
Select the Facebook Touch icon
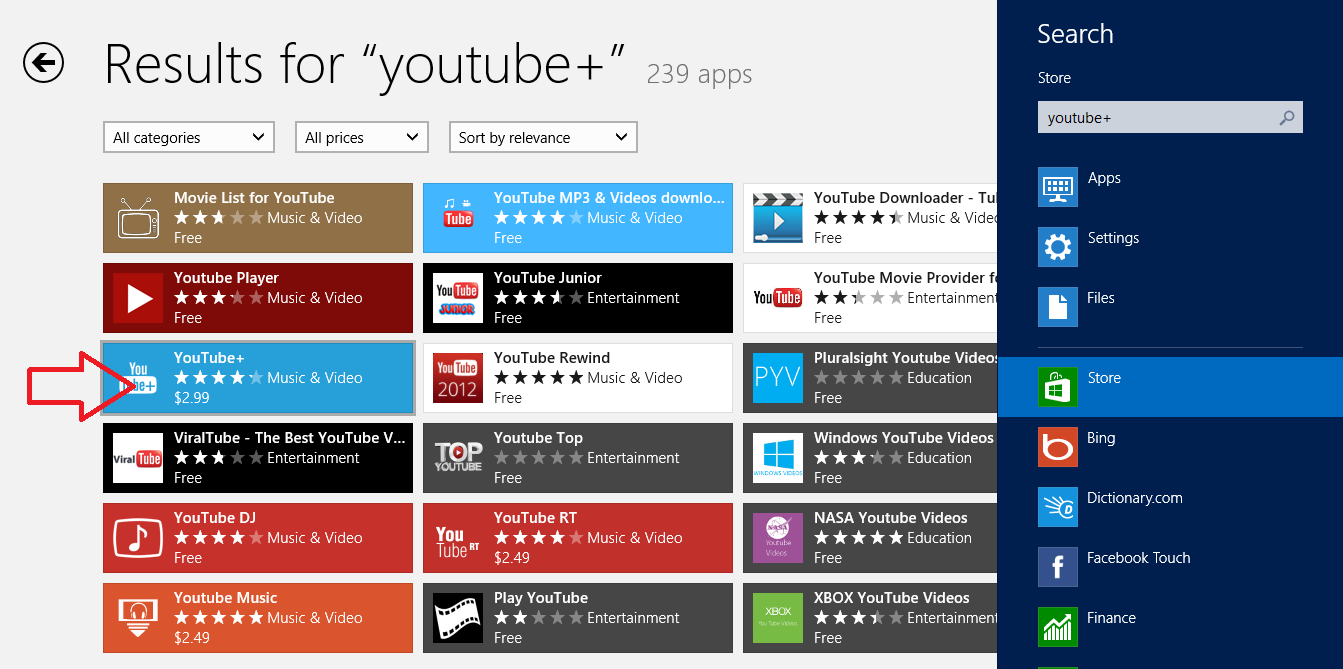coord(1057,567)
